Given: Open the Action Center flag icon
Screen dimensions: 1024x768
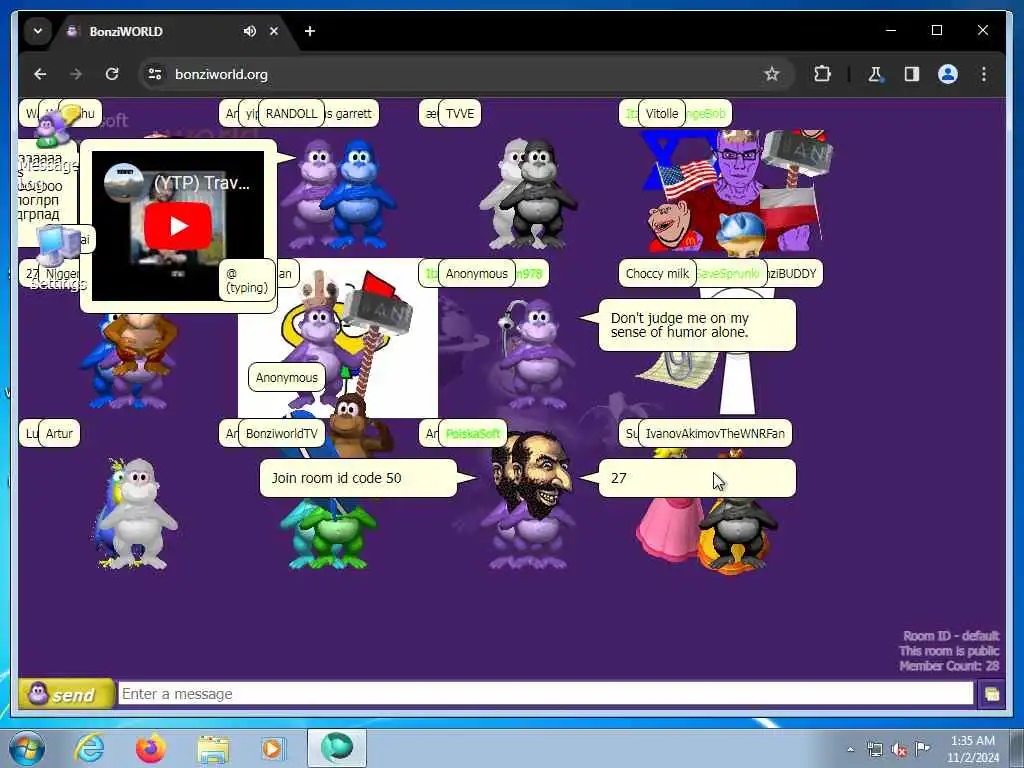Looking at the screenshot, I should (922, 749).
